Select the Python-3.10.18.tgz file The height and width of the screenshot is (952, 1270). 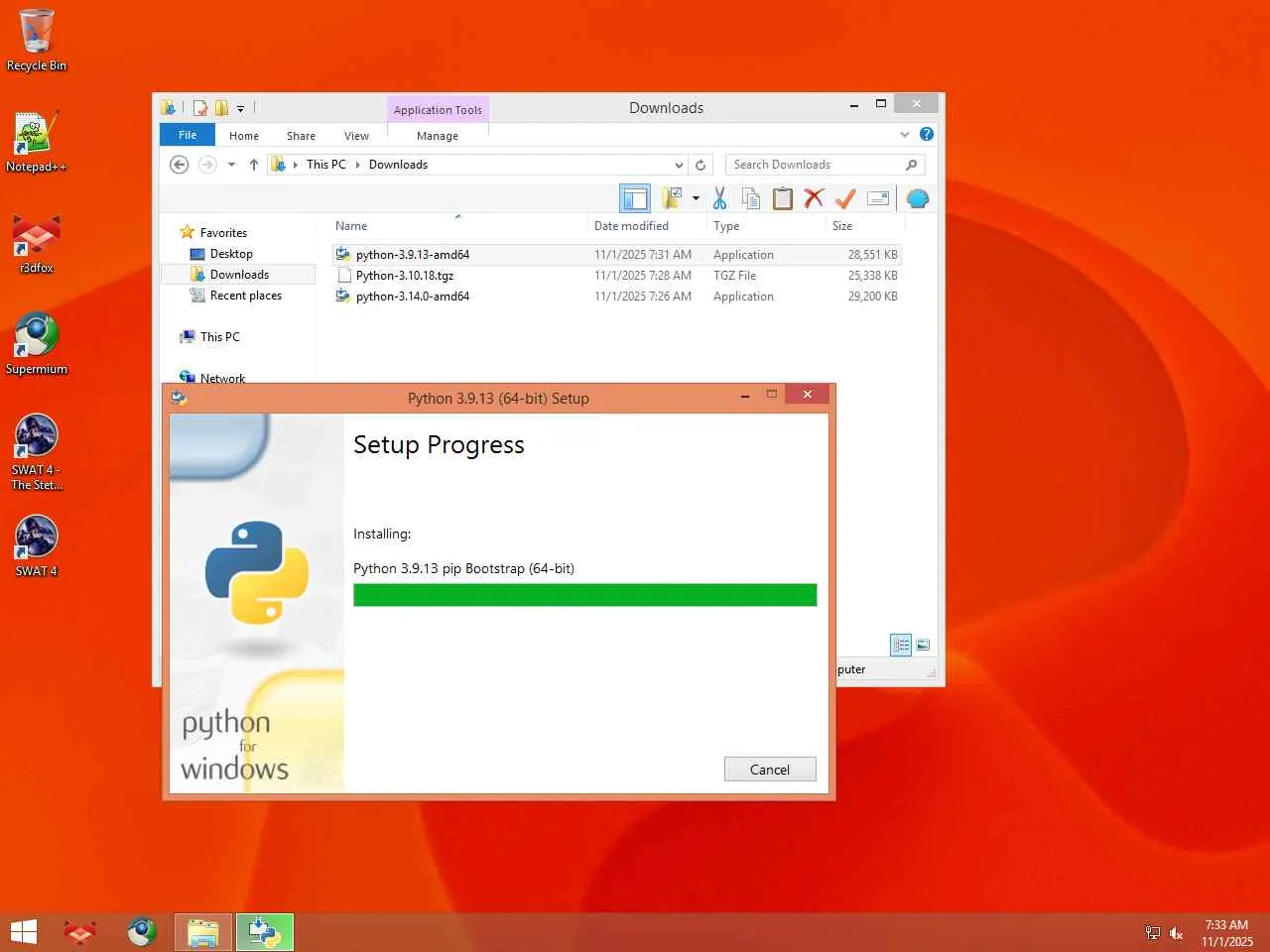click(x=616, y=276)
